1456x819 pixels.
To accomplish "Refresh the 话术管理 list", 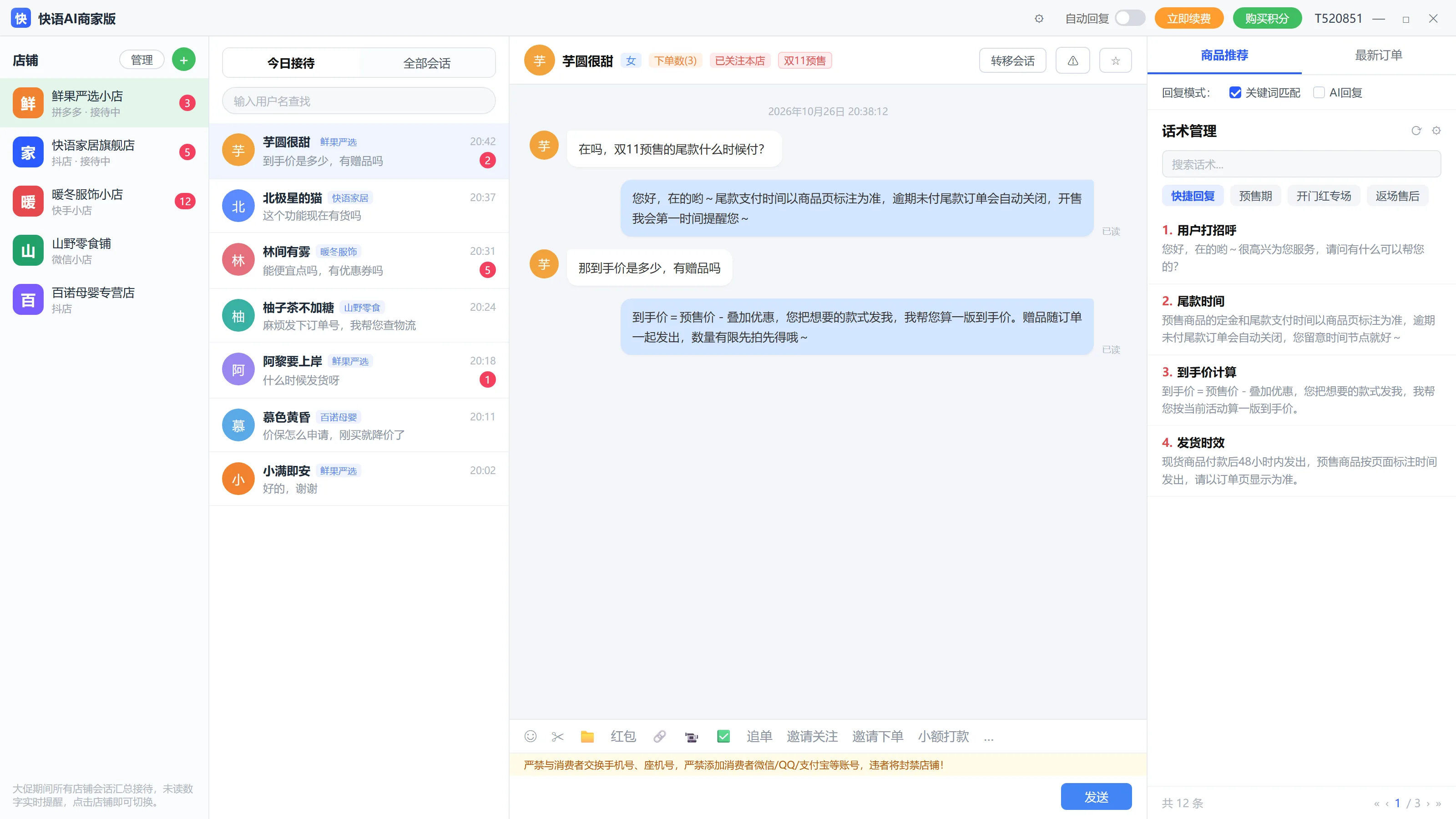I will click(1416, 131).
